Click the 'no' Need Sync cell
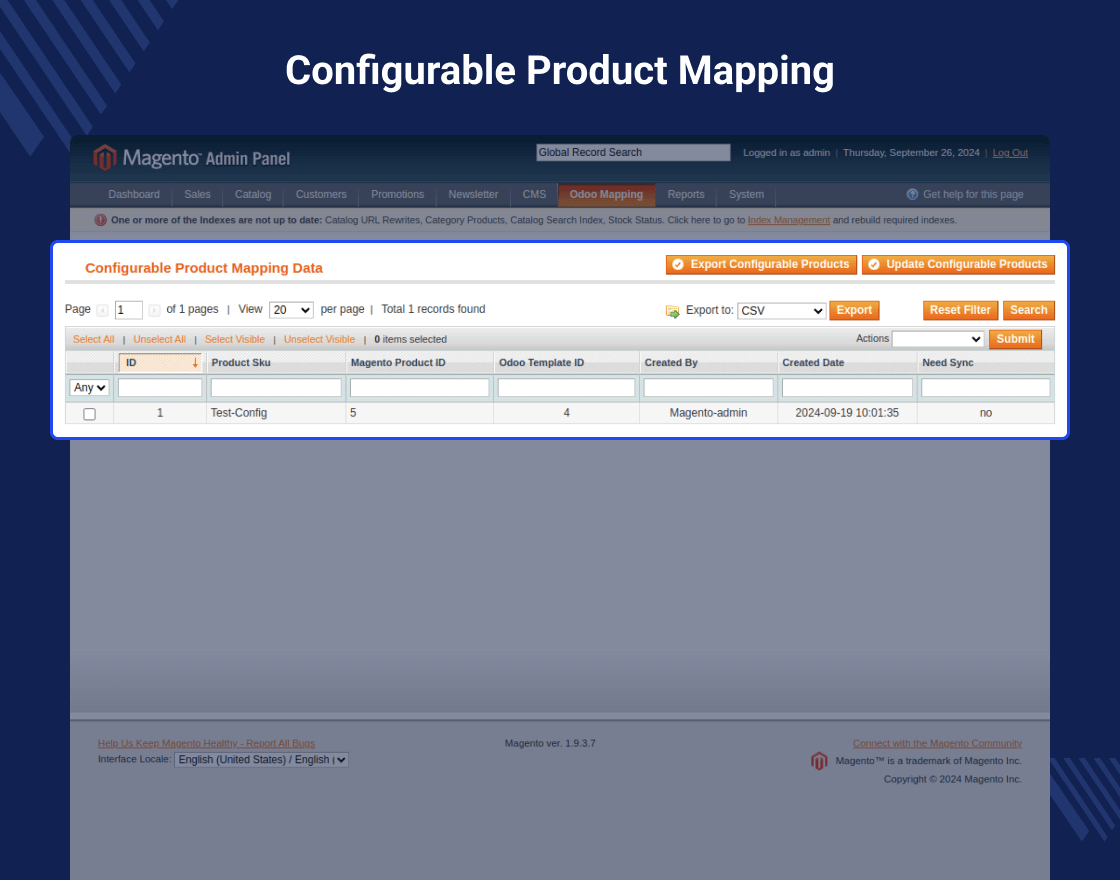1120x880 pixels. [x=986, y=413]
